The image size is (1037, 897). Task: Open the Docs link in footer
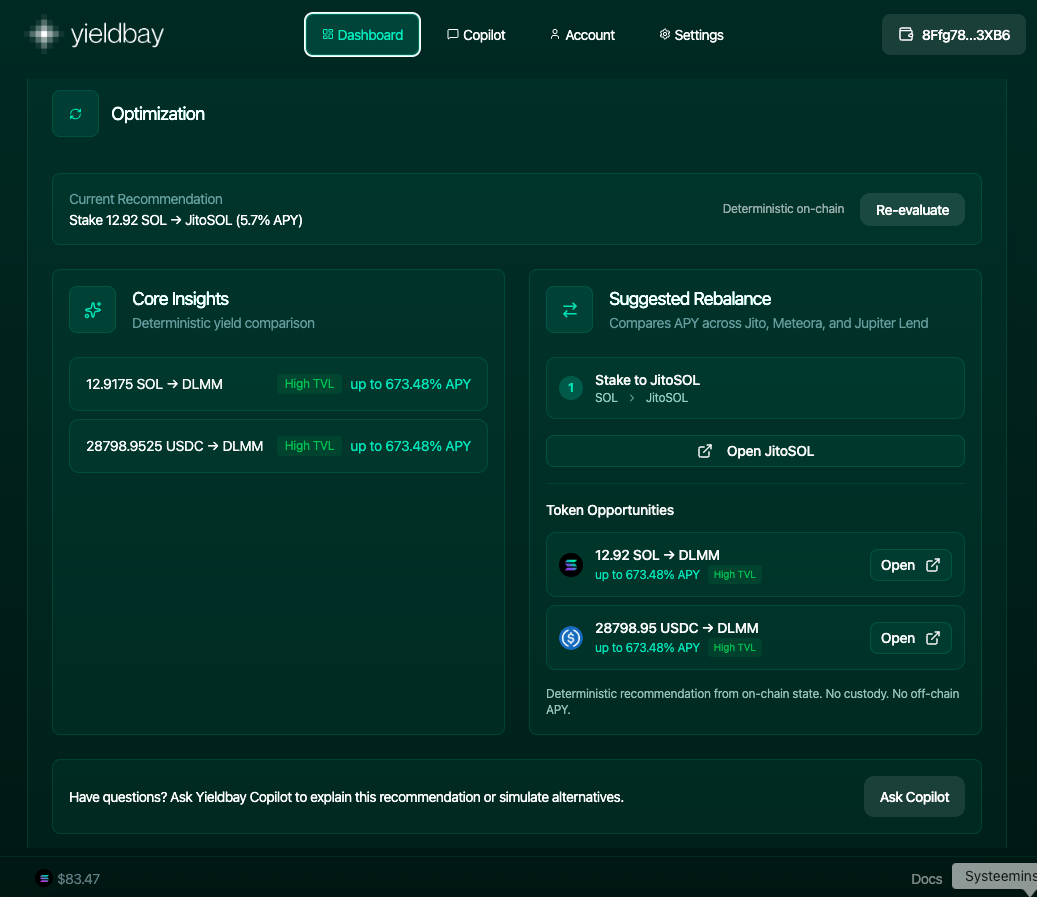[926, 879]
